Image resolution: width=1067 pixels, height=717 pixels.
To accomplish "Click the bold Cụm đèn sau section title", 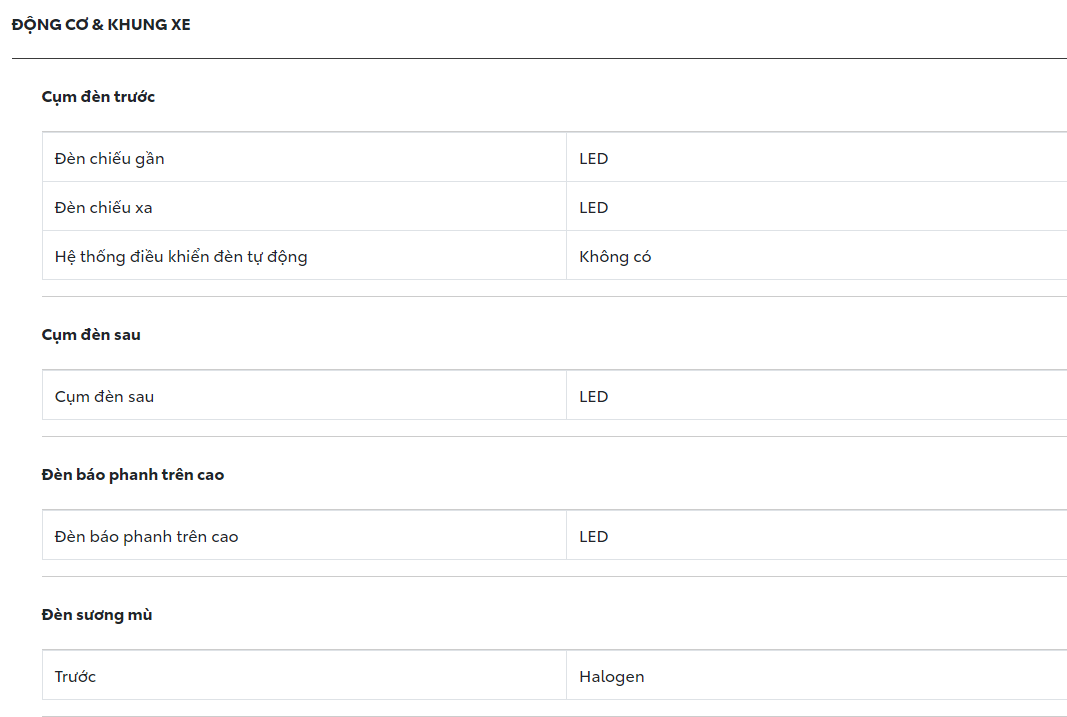I will click(x=91, y=335).
